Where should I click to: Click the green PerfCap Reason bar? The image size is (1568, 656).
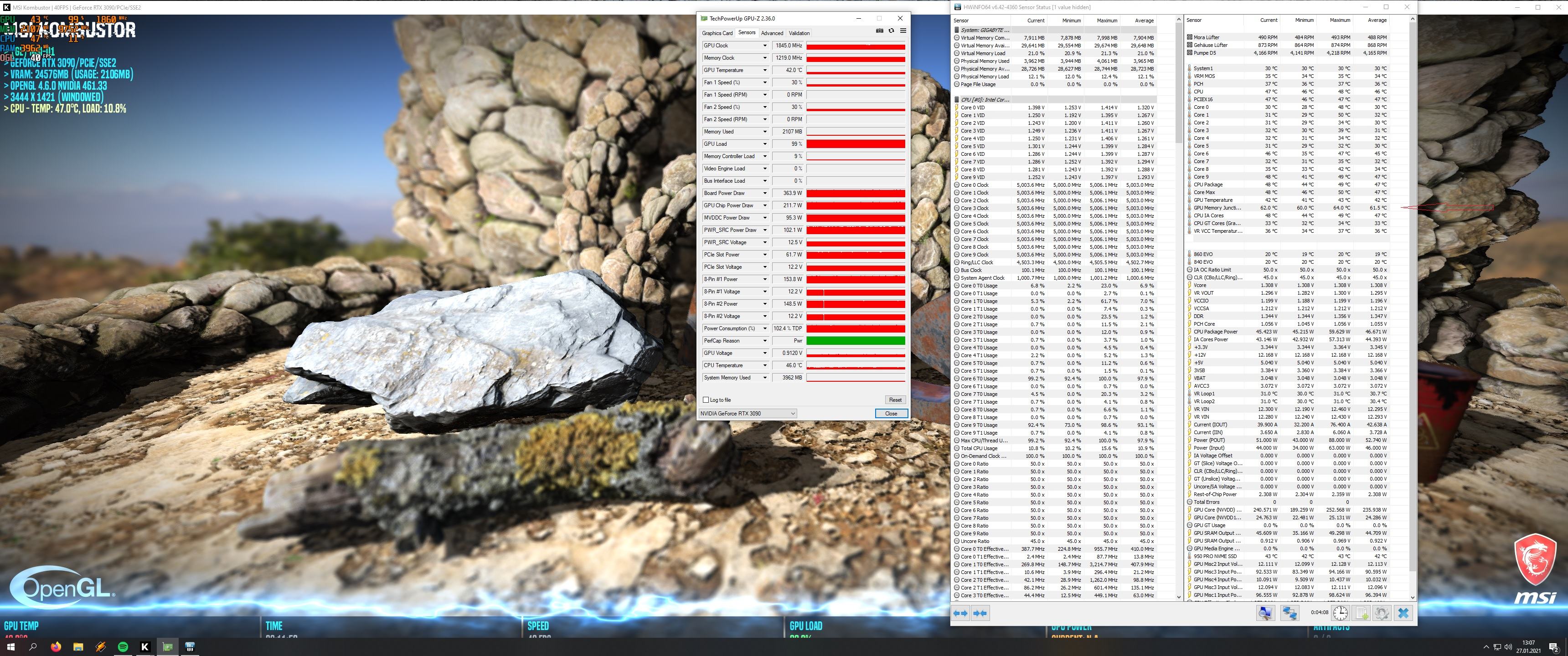click(x=855, y=341)
